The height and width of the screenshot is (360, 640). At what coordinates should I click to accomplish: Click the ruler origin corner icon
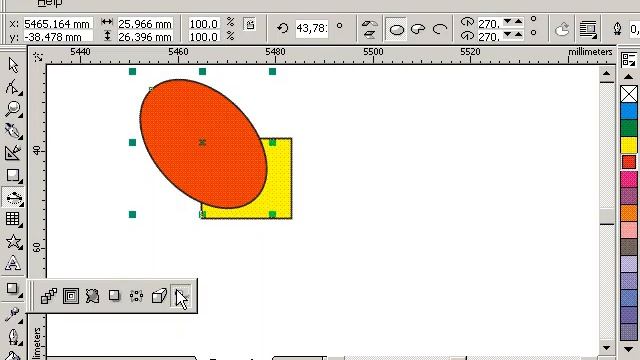tap(38, 56)
